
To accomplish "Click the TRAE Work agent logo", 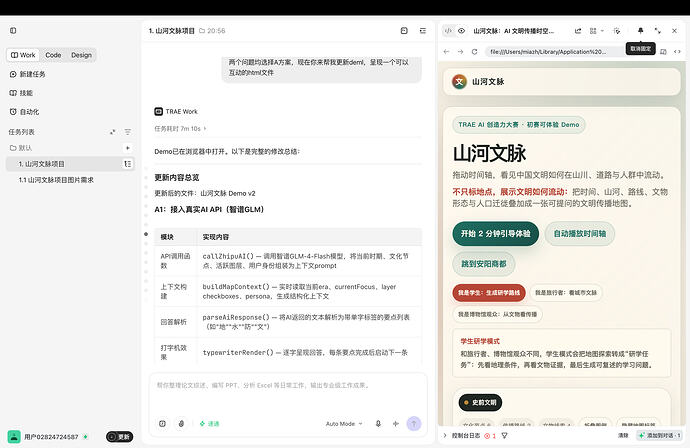I will [158, 111].
